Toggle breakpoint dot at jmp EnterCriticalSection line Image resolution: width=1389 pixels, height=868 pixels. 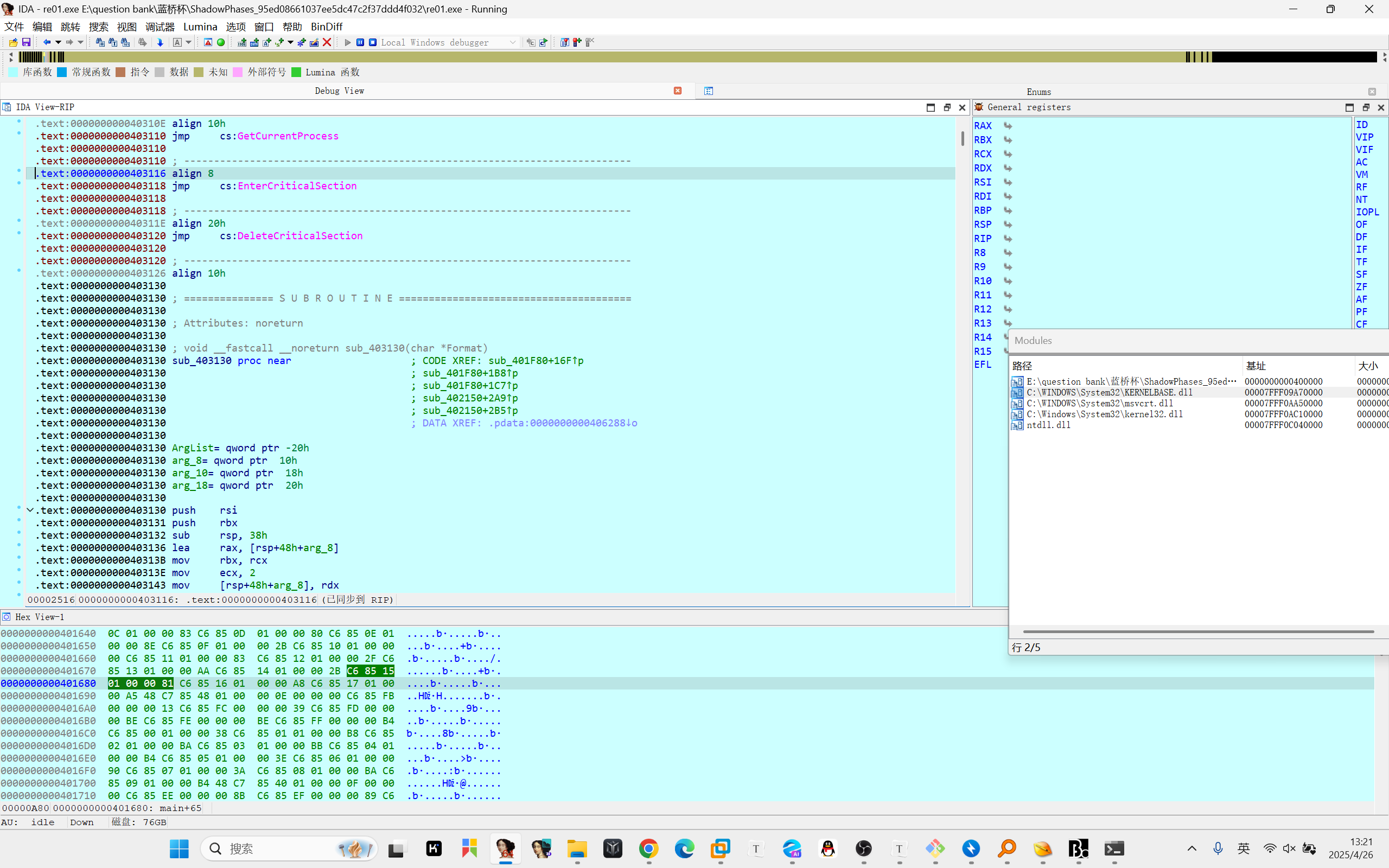click(x=19, y=184)
